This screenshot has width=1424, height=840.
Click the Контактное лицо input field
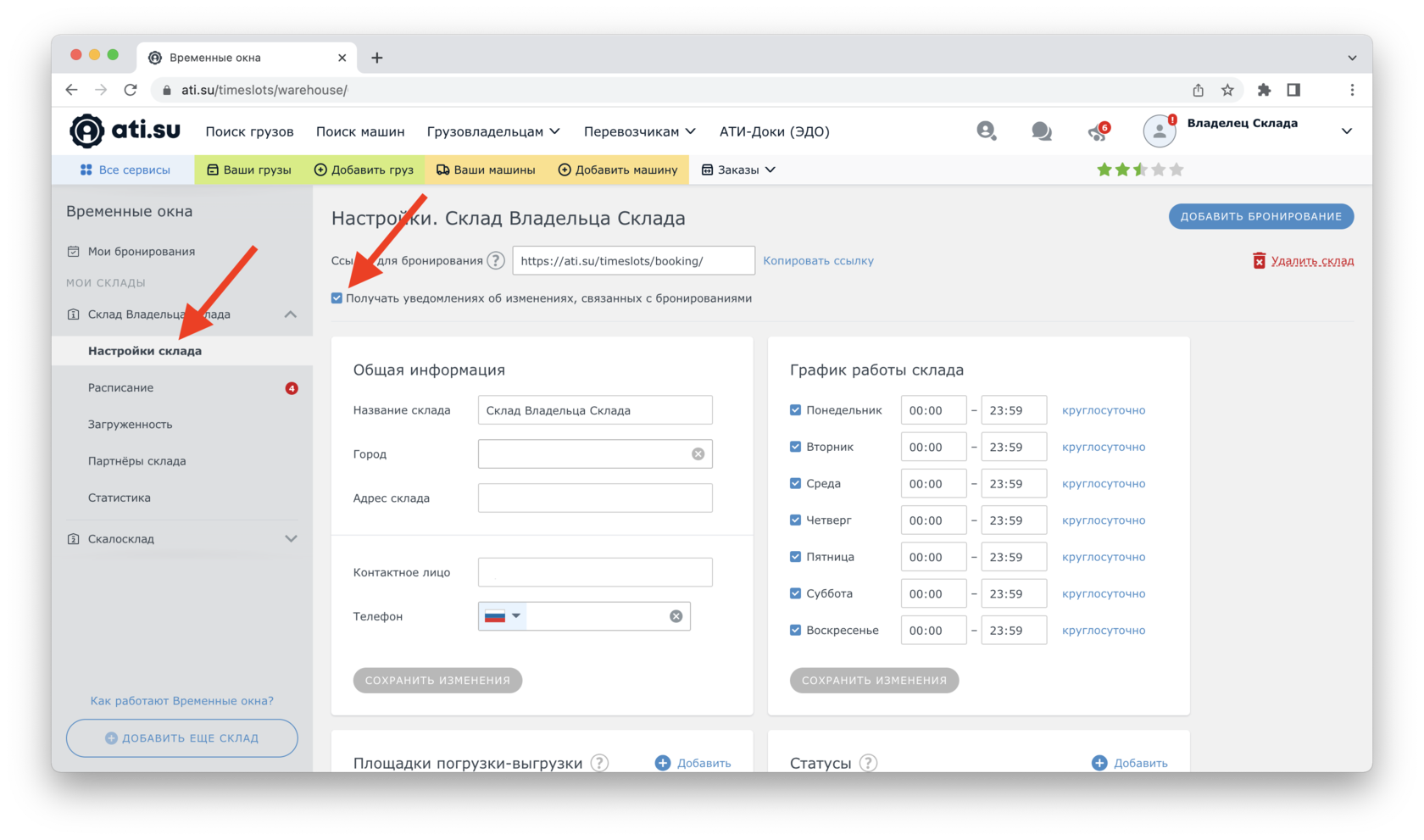[x=595, y=572]
